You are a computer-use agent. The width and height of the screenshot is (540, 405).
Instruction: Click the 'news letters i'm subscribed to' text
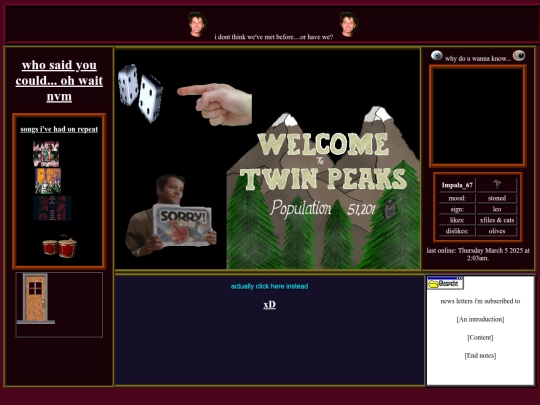click(x=480, y=301)
